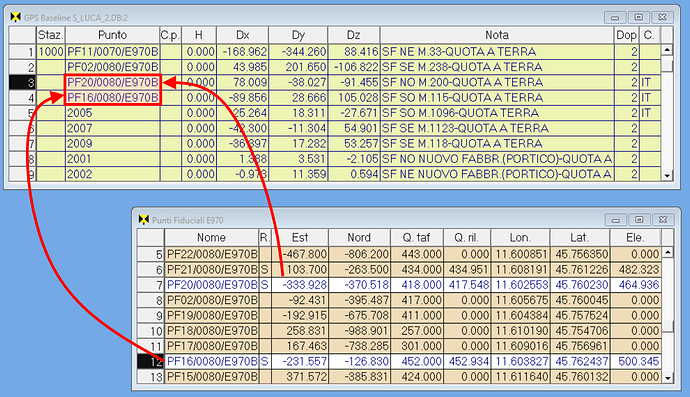Click station cell 1000 in first row
Screen dimensions: 690x397
point(51,52)
